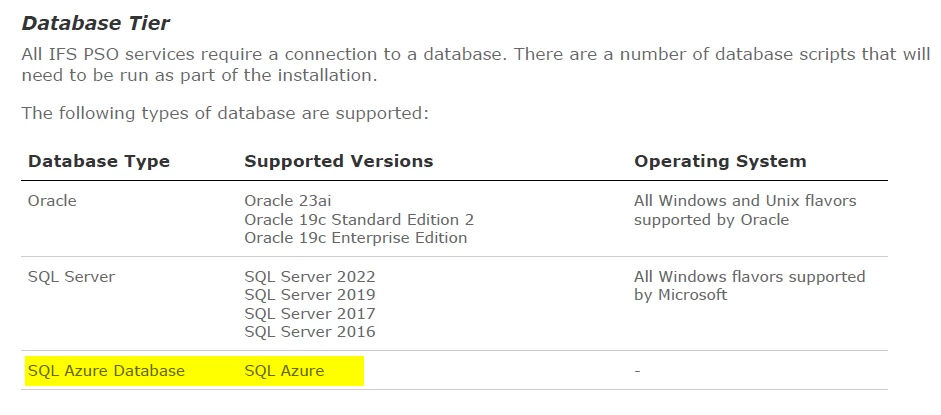941x415 pixels.
Task: Select the Database Type column header
Action: point(99,161)
